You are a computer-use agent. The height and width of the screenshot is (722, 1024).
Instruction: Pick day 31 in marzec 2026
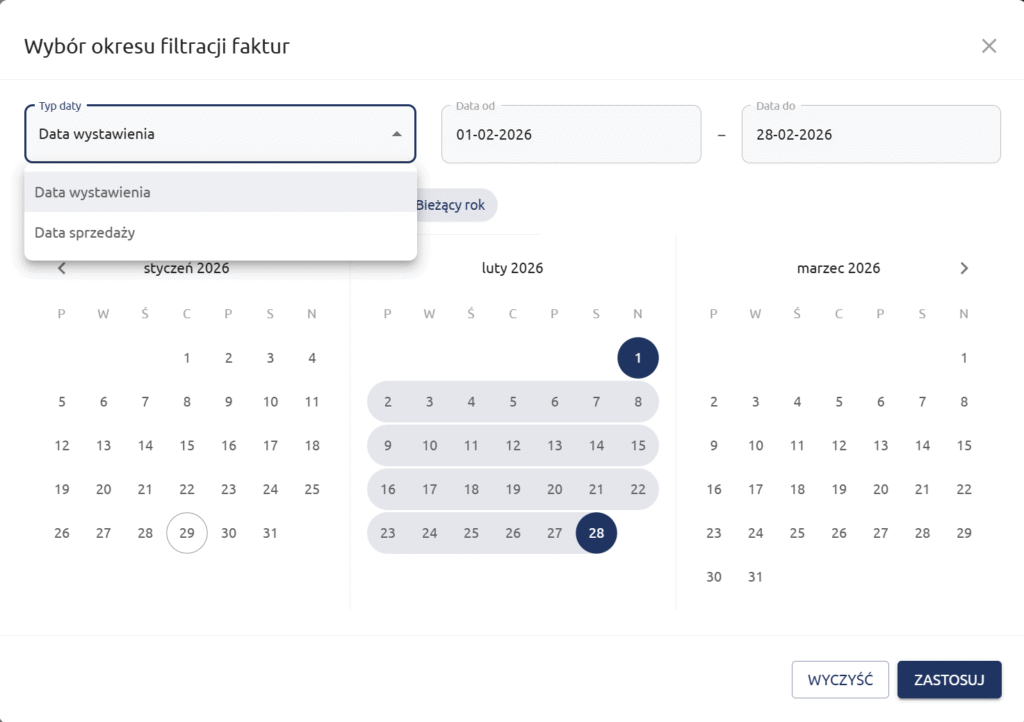(756, 577)
